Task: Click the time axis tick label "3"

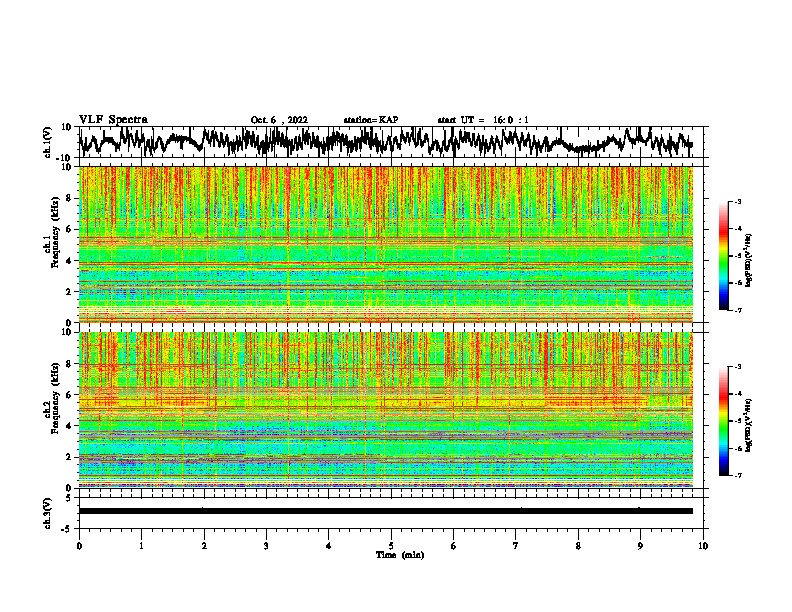Action: pyautogui.click(x=266, y=546)
